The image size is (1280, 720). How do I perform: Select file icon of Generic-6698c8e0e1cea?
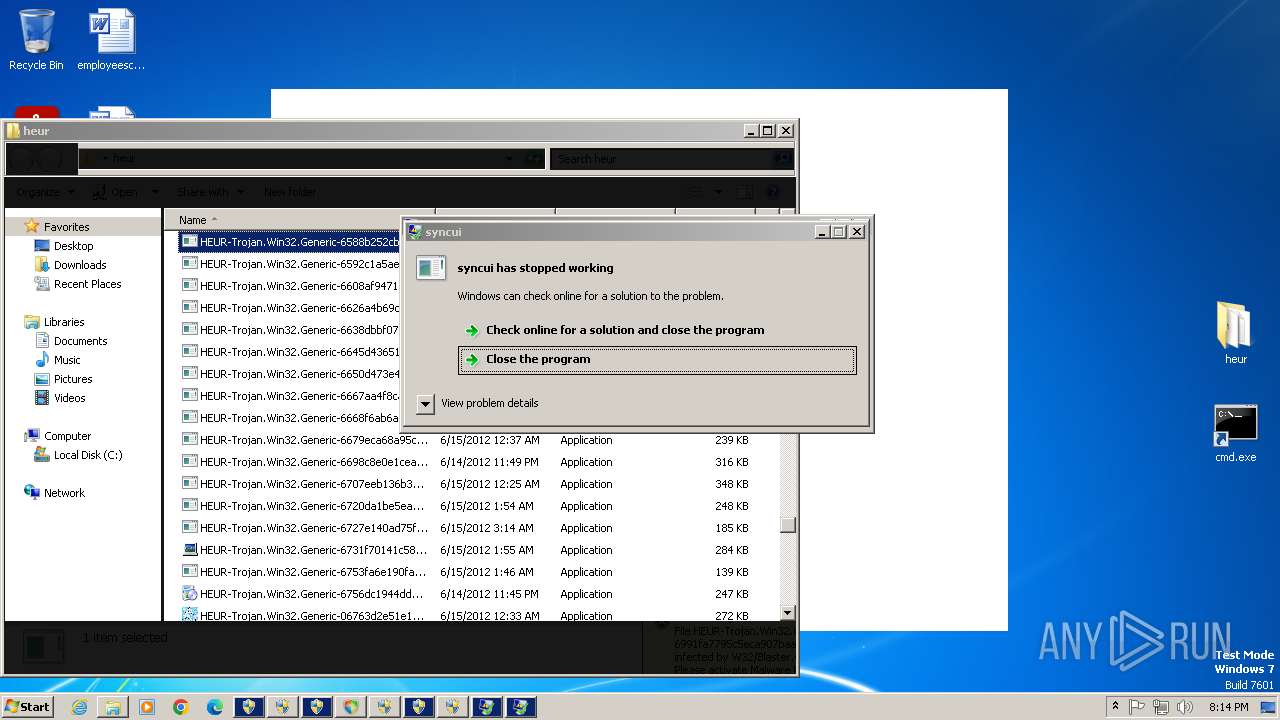click(x=189, y=462)
